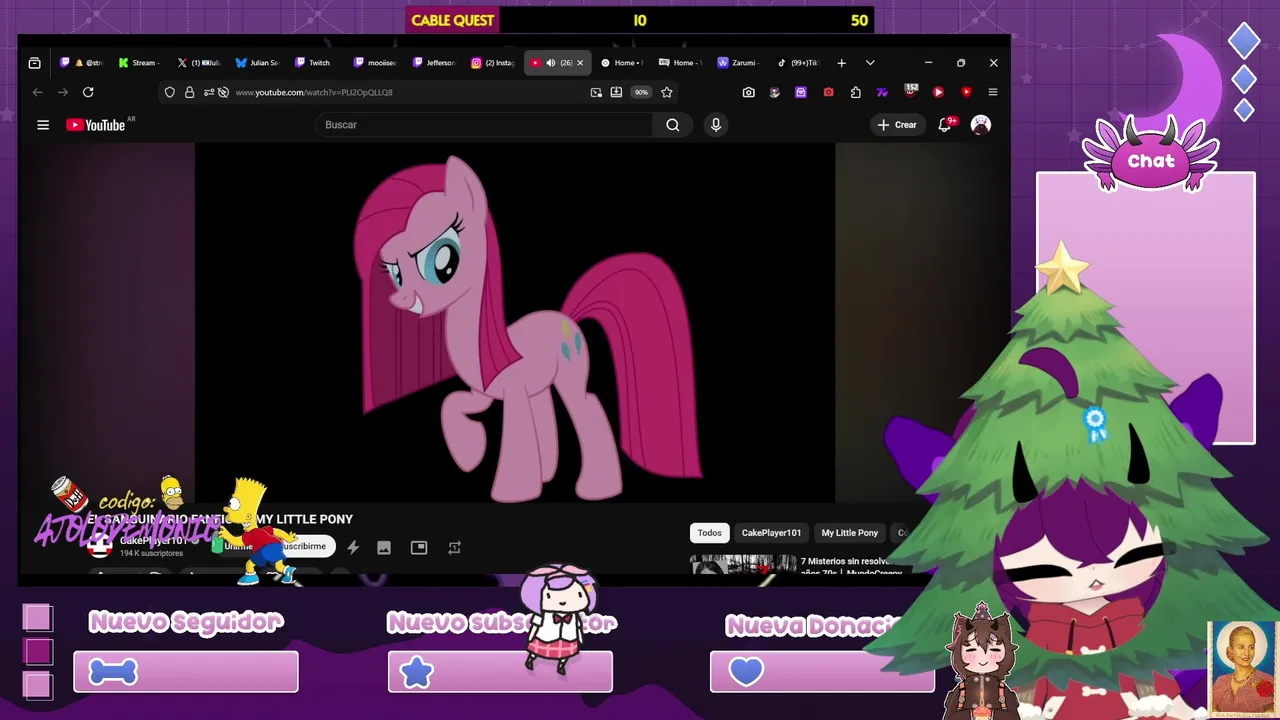The height and width of the screenshot is (720, 1280).
Task: Open the 7 Misterios sin resolver thumbnail
Action: pos(743,564)
